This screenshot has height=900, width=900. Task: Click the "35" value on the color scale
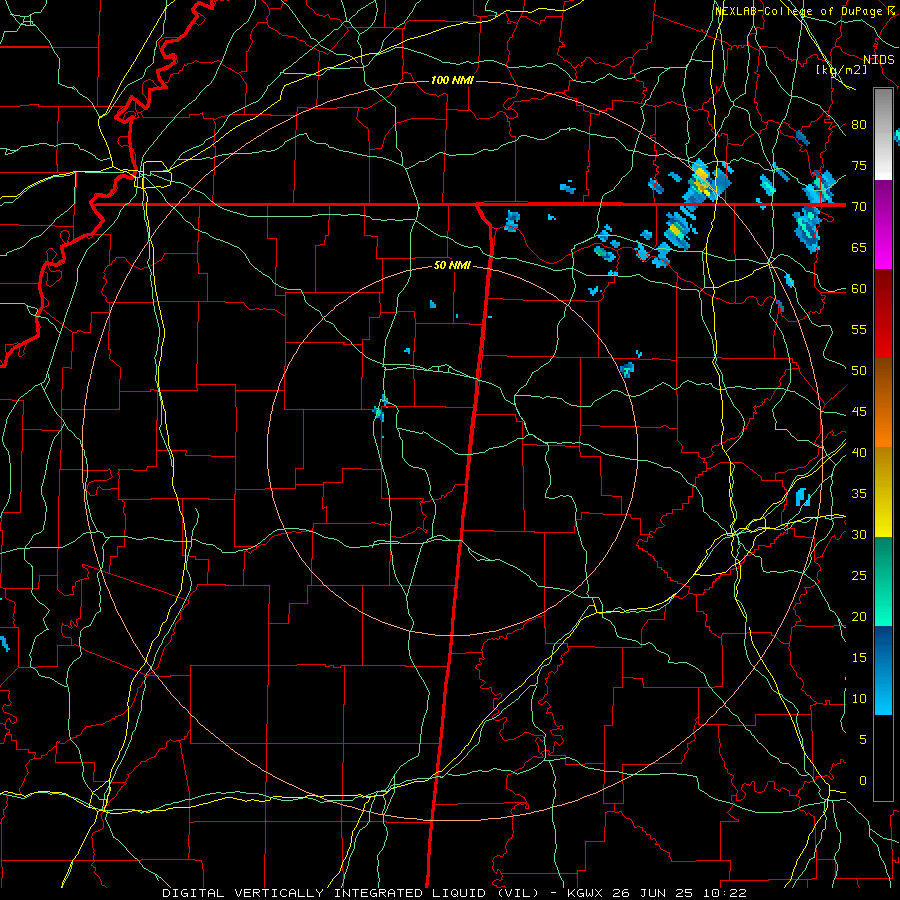tap(859, 494)
